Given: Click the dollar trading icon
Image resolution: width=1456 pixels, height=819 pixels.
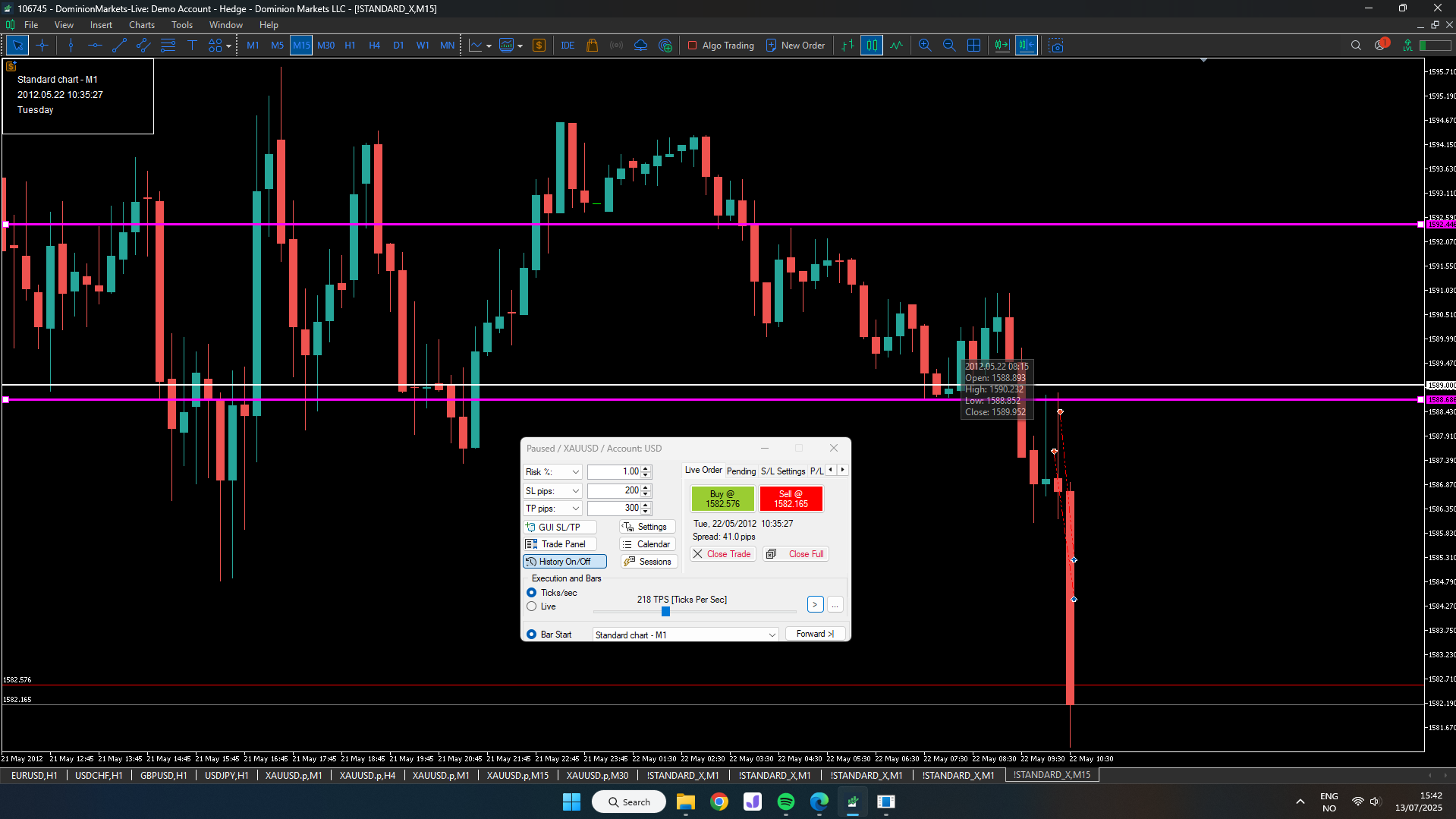Looking at the screenshot, I should [539, 46].
